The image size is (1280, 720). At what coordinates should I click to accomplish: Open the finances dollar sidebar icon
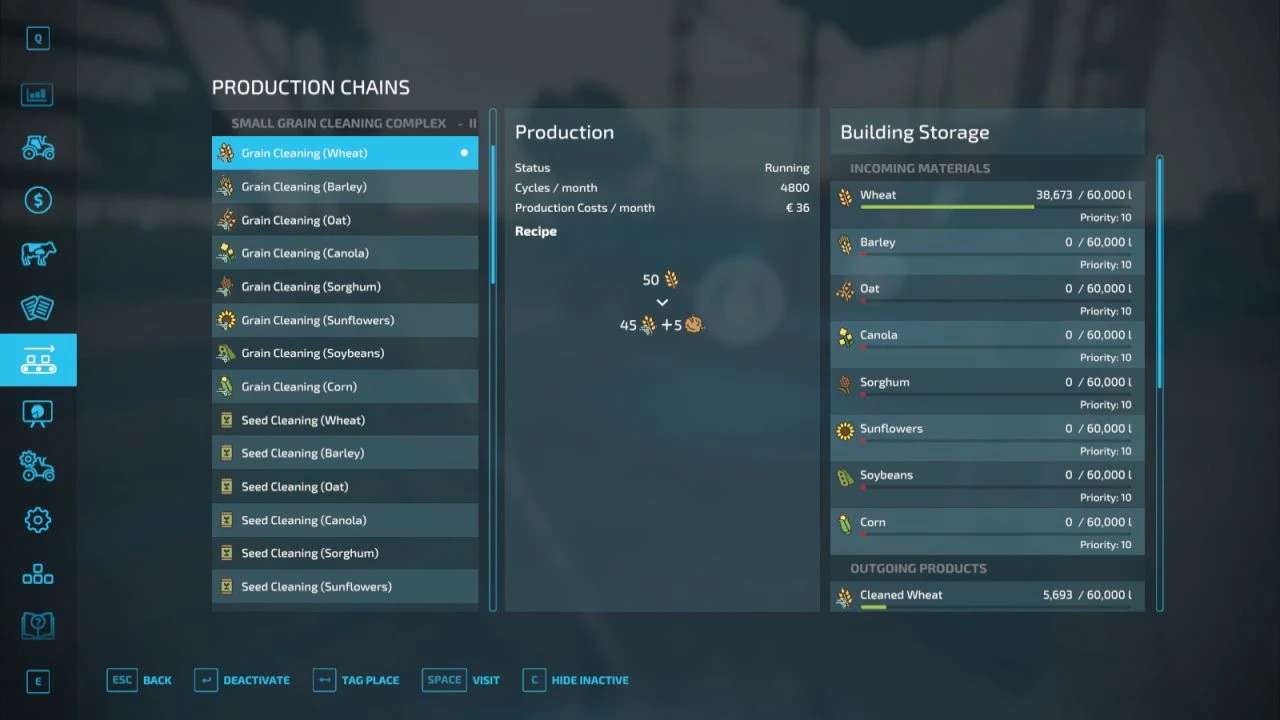pos(38,201)
